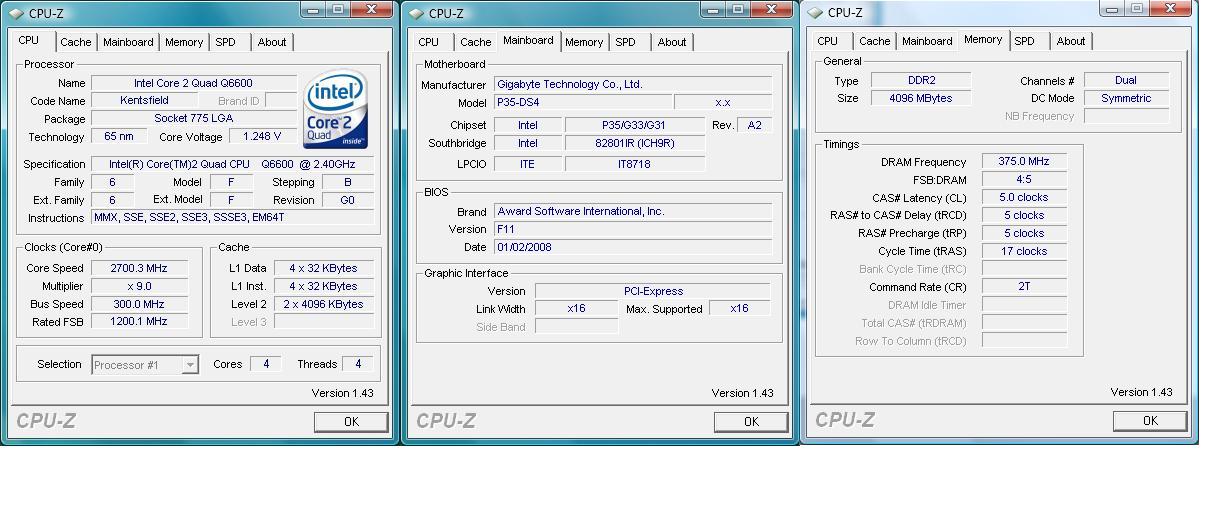Select the Memory tab in the middle CPU-Z window
This screenshot has width=1223, height=525.
pyautogui.click(x=584, y=42)
